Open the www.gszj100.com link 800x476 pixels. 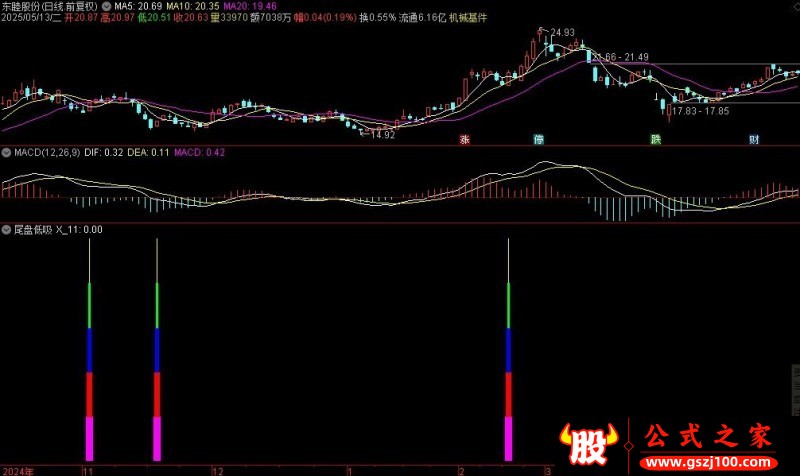[x=709, y=463]
